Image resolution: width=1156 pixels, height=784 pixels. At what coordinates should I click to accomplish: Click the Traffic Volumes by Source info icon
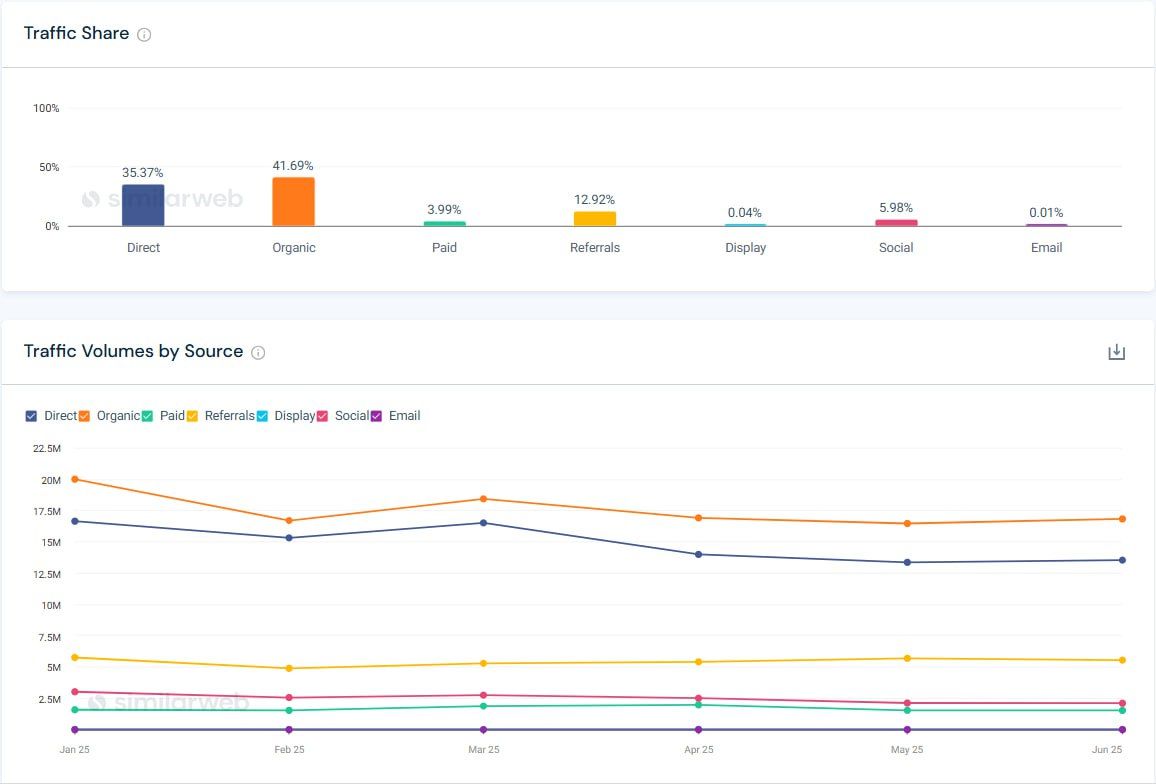tap(258, 353)
